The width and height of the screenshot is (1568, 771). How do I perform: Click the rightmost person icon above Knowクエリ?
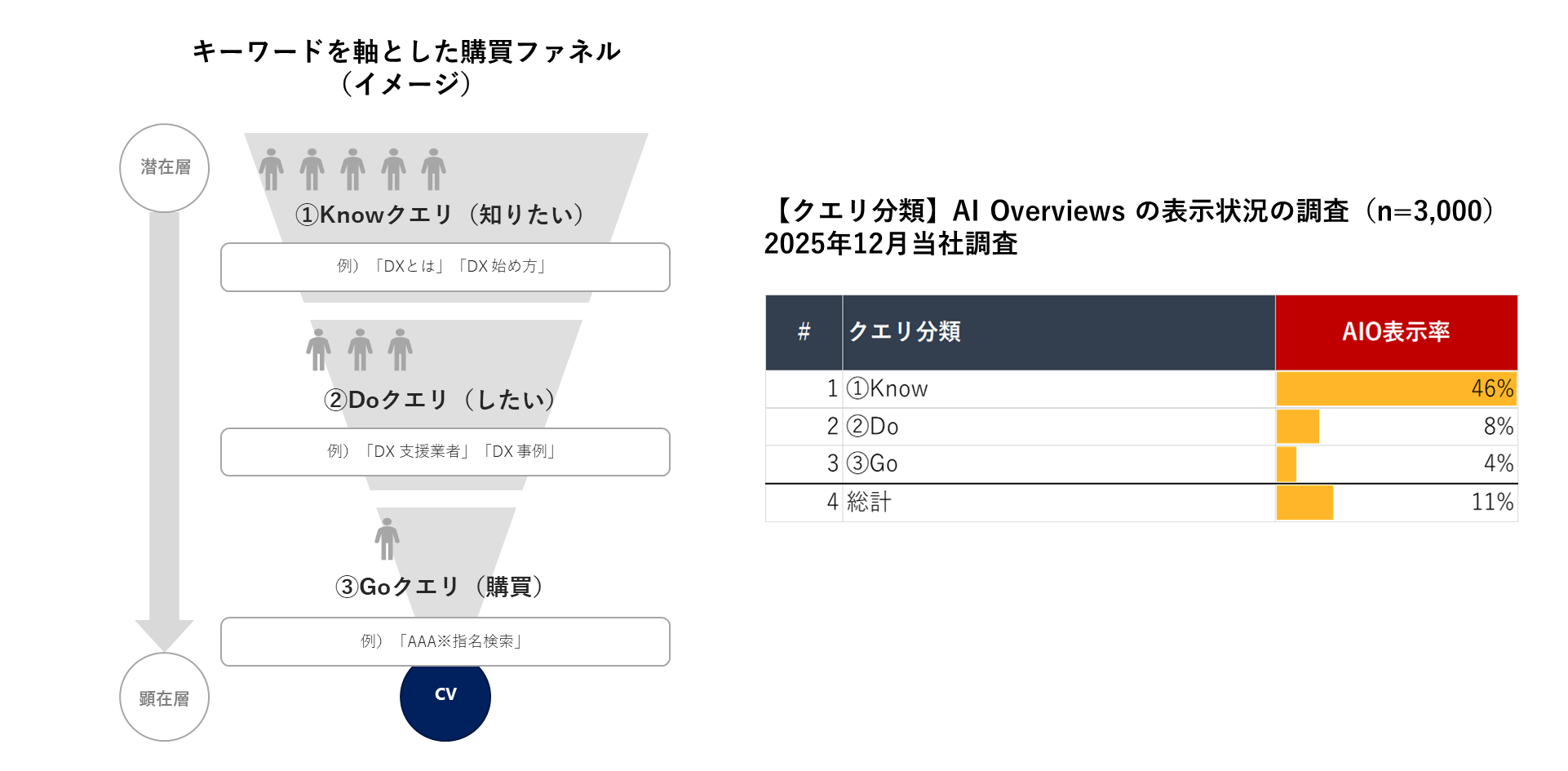[x=433, y=169]
